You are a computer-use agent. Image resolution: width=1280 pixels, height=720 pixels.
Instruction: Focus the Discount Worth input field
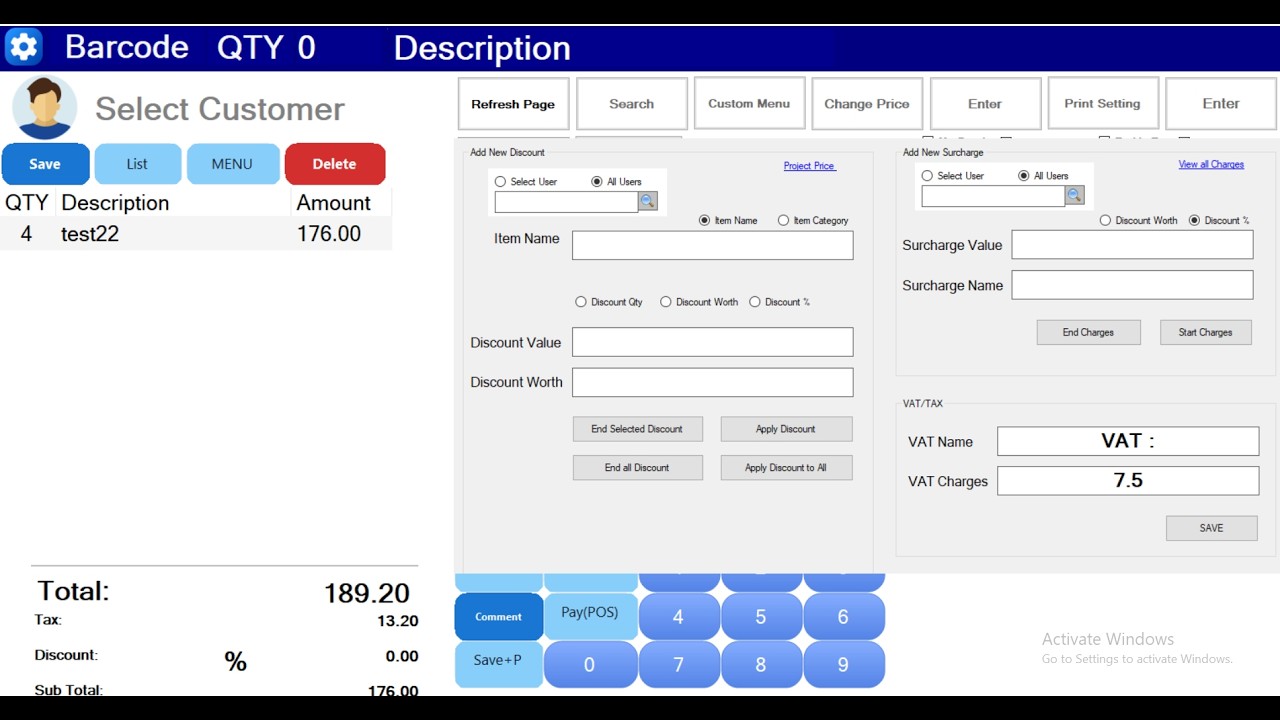pyautogui.click(x=713, y=382)
